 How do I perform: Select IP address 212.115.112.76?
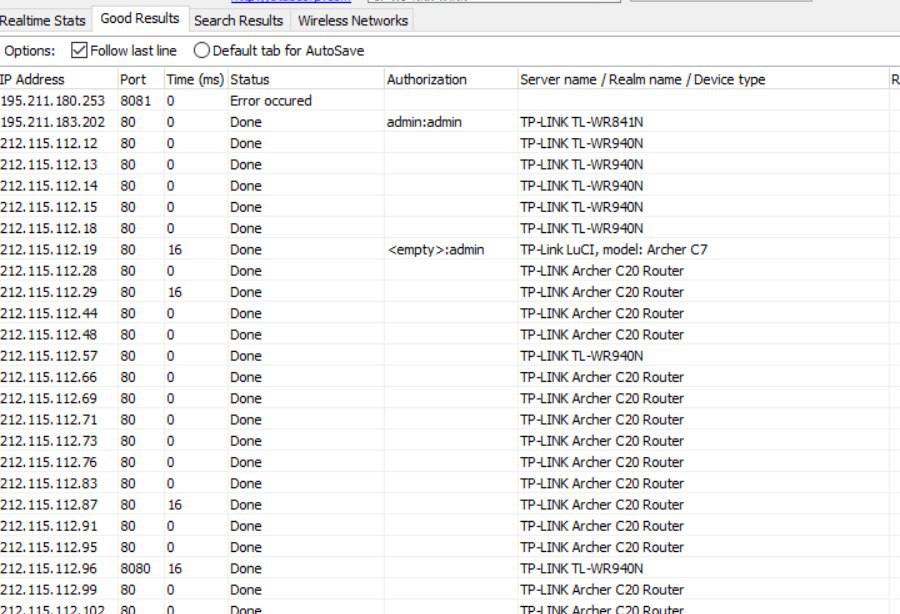(49, 462)
